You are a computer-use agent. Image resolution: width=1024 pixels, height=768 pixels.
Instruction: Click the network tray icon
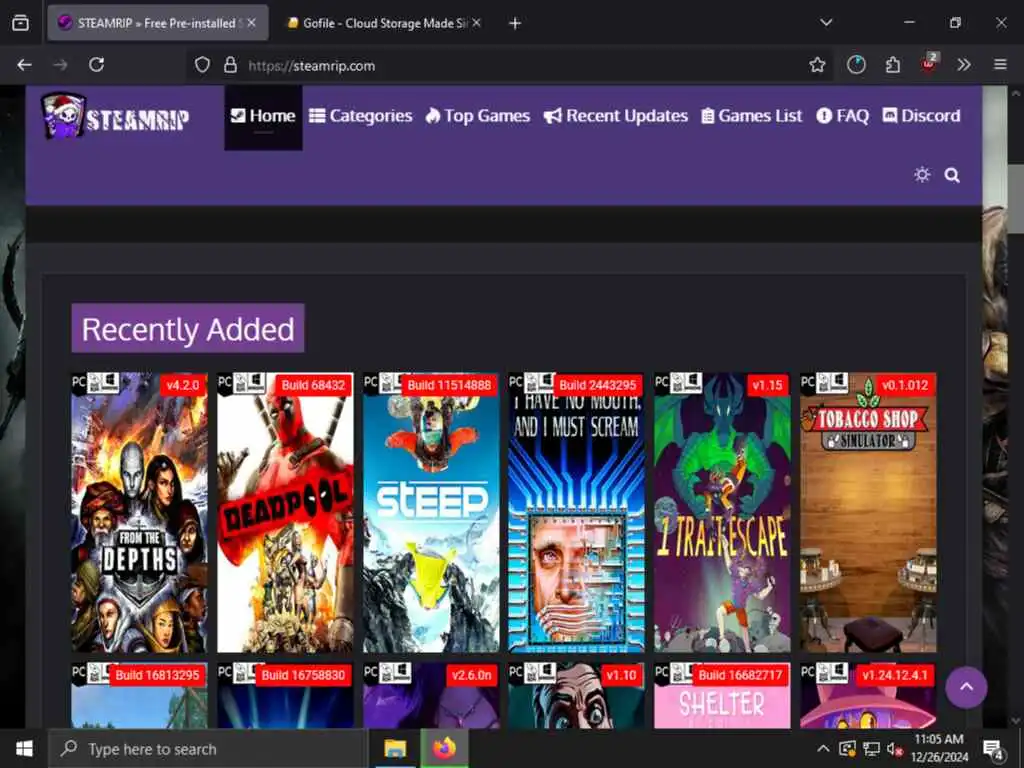click(x=871, y=750)
